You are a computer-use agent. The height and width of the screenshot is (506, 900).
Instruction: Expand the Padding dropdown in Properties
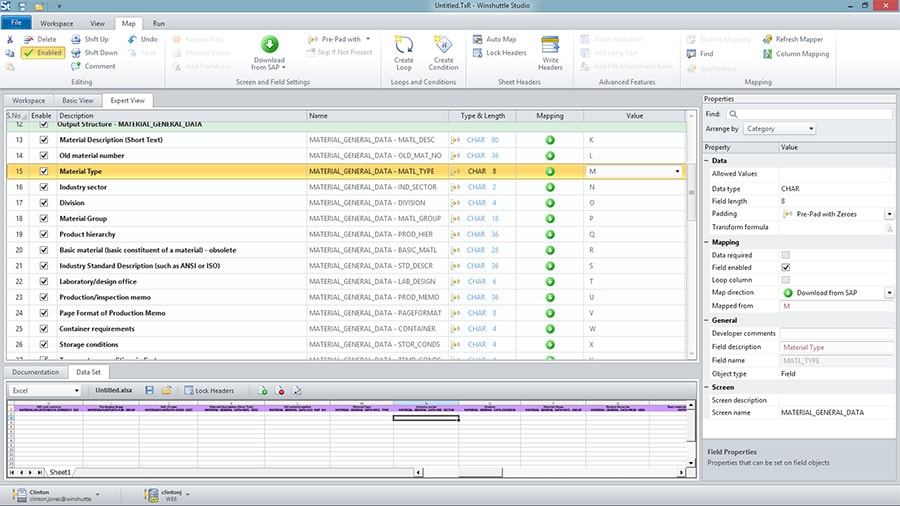pos(889,214)
